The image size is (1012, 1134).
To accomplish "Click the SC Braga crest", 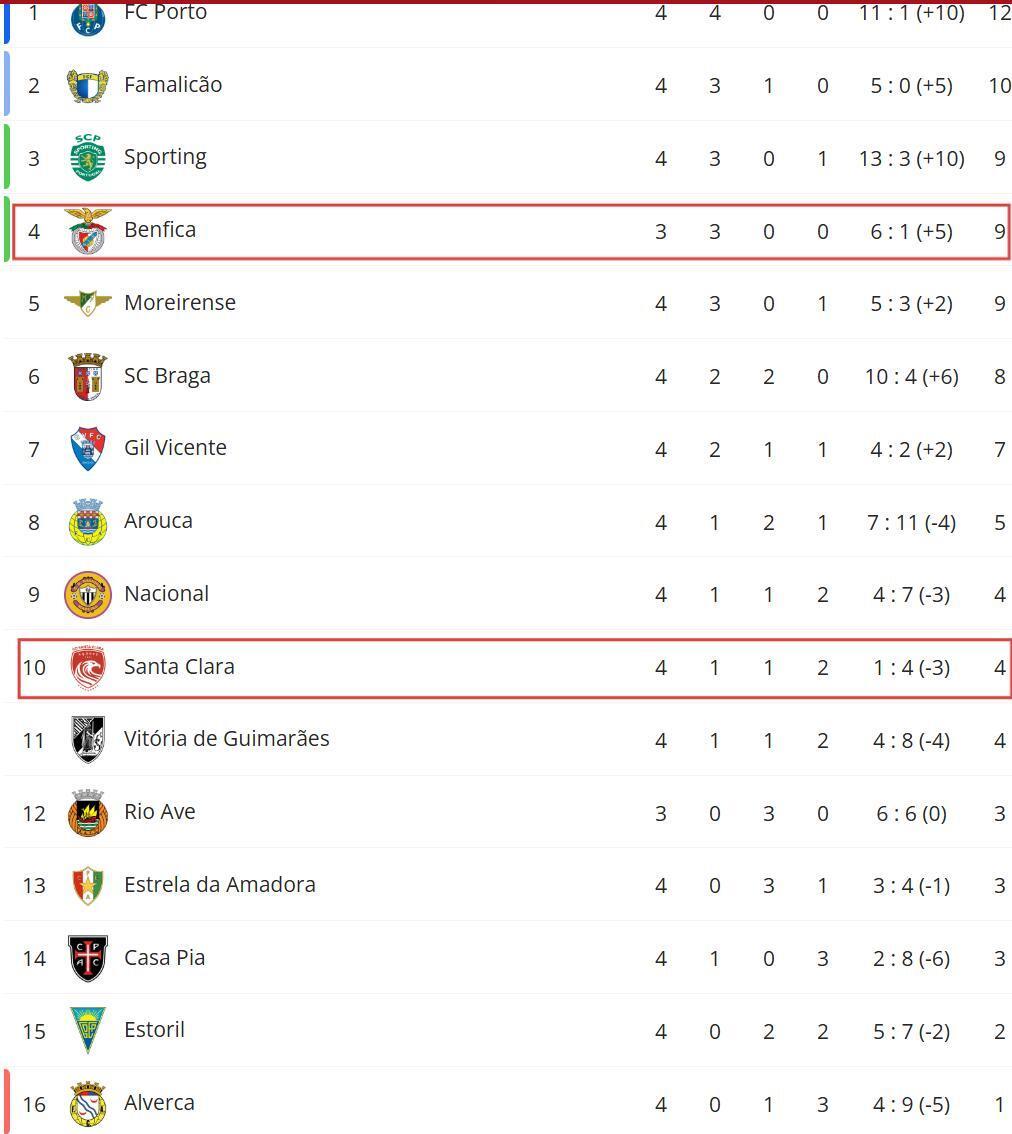I will (88, 376).
